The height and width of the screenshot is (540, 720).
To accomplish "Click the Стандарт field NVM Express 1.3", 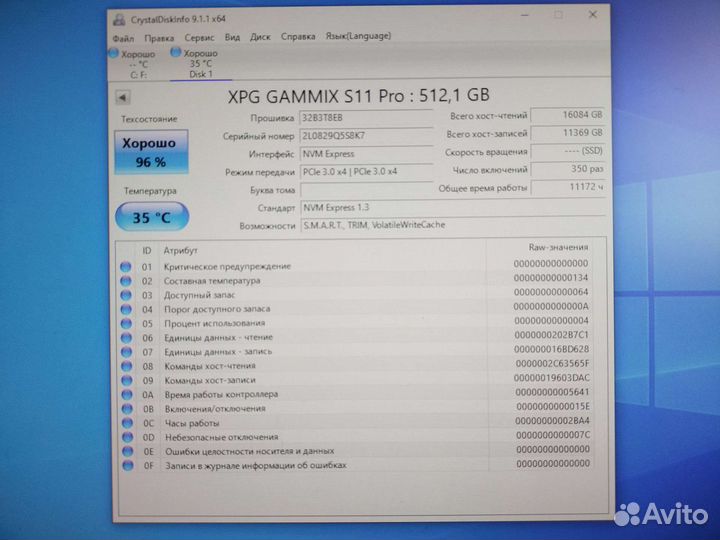I will pyautogui.click(x=453, y=208).
